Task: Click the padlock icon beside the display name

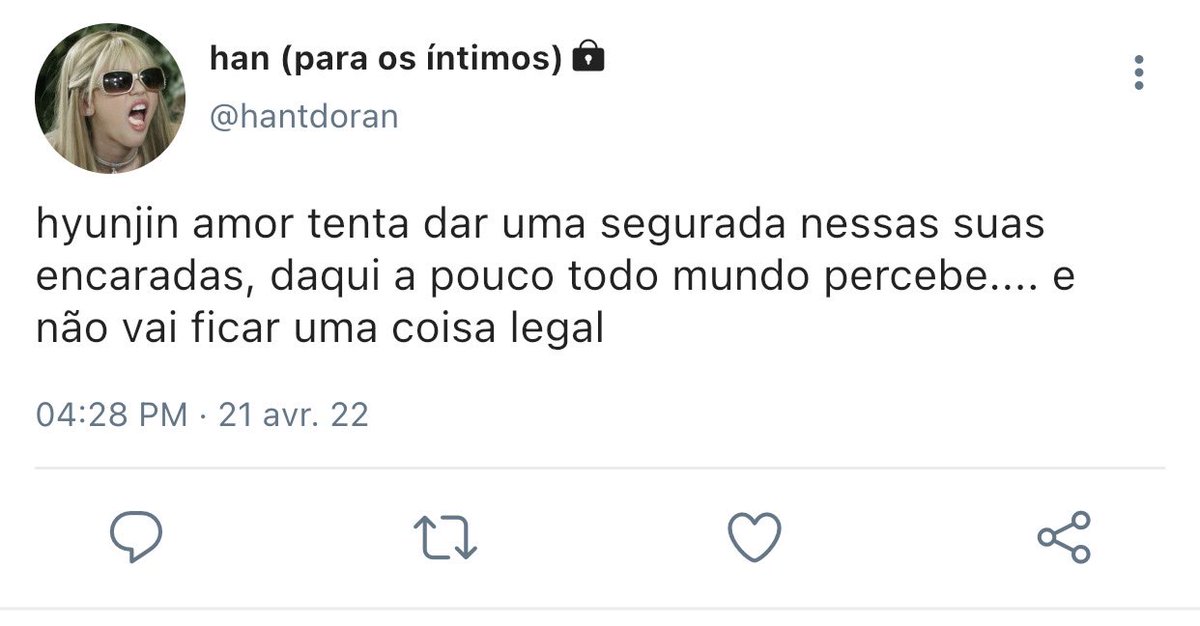Action: 588,58
